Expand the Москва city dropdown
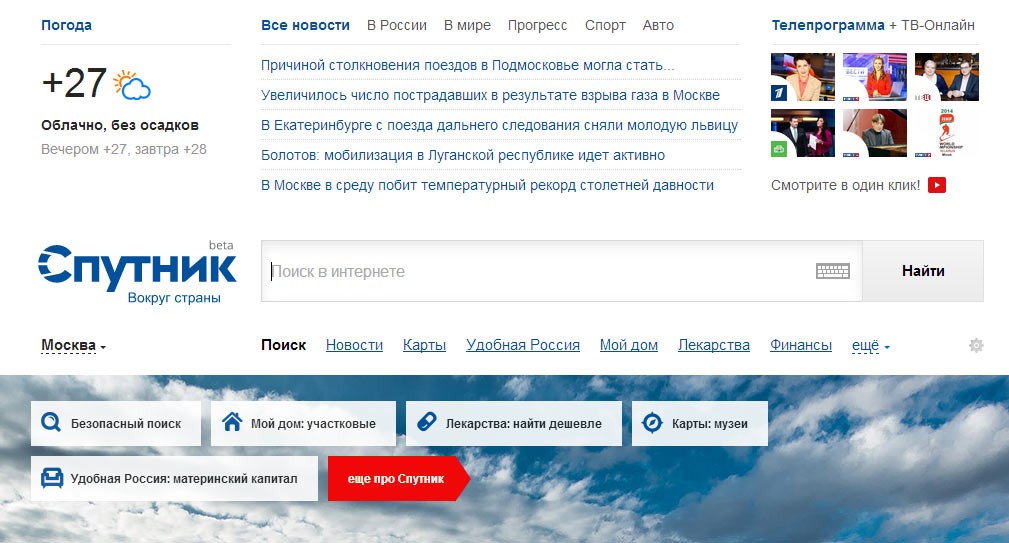The width and height of the screenshot is (1009, 543). [73, 345]
